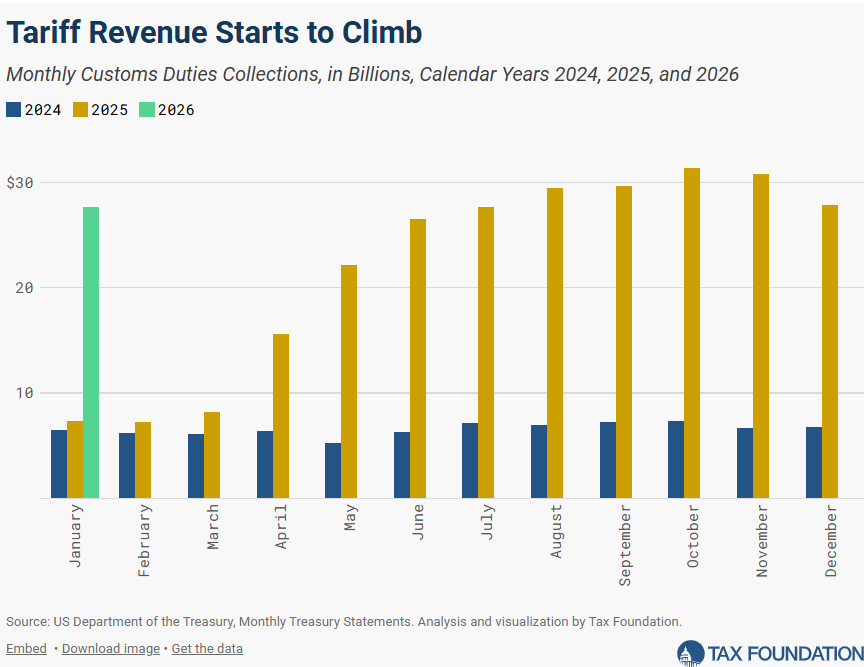
Task: Select the October 2025 gold bar
Action: 692,333
